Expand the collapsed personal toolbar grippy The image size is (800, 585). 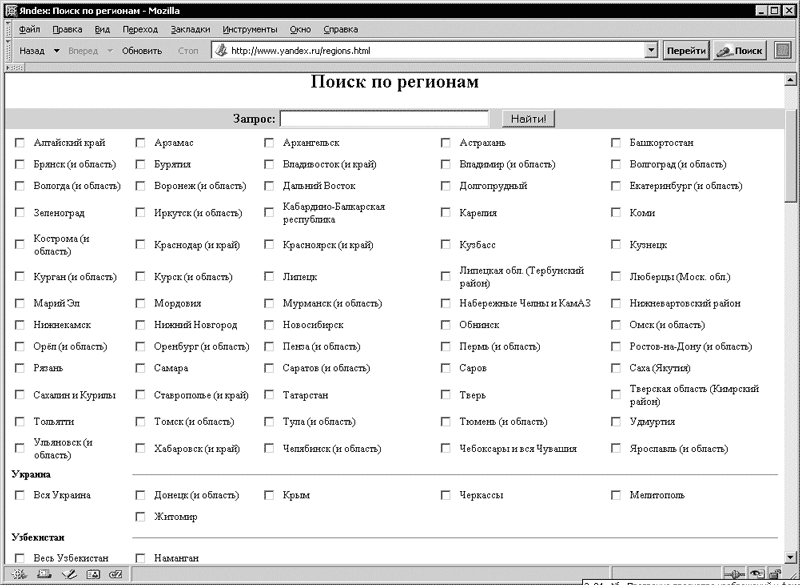tap(14, 67)
